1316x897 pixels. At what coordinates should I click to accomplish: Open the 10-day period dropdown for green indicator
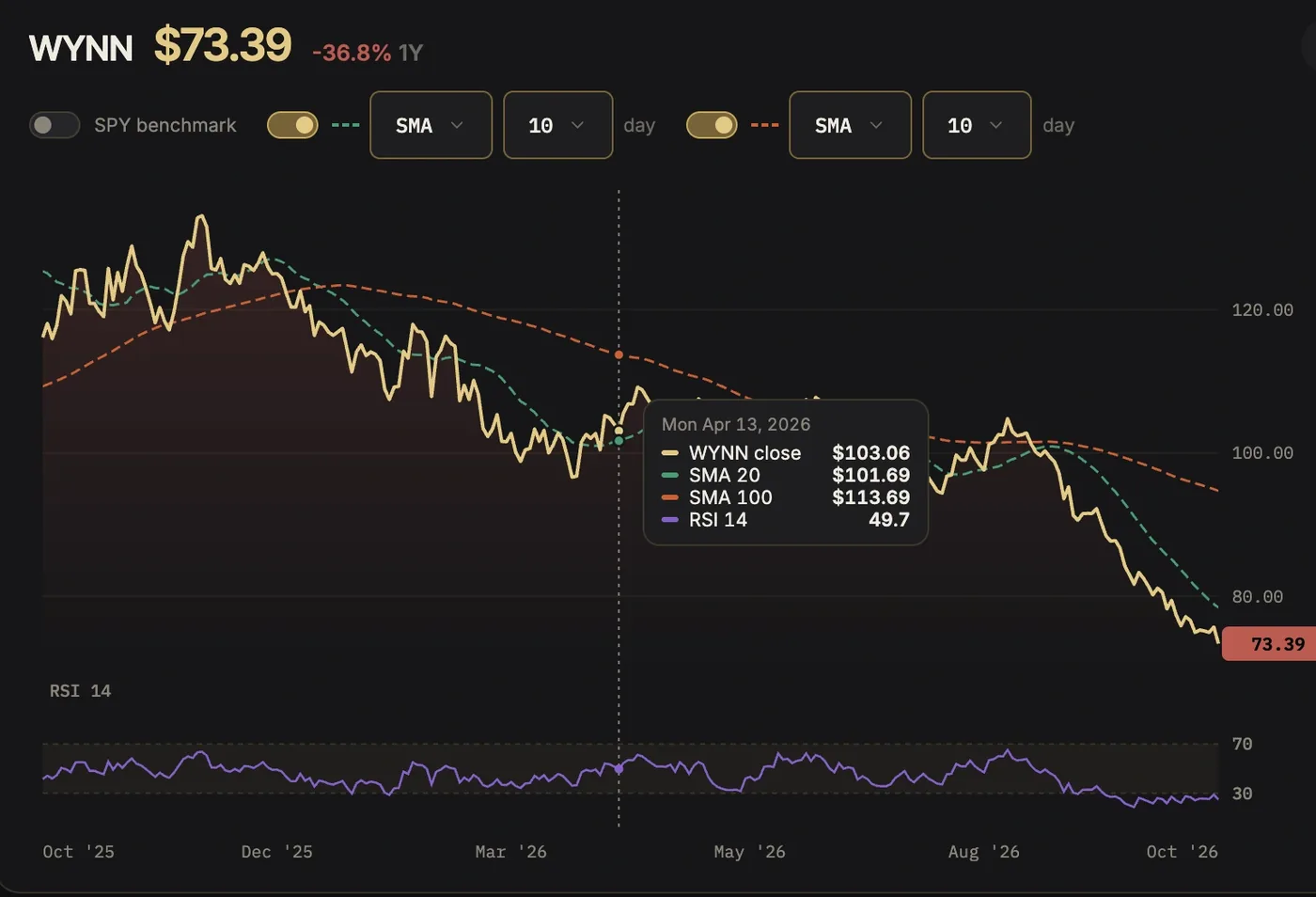[557, 125]
